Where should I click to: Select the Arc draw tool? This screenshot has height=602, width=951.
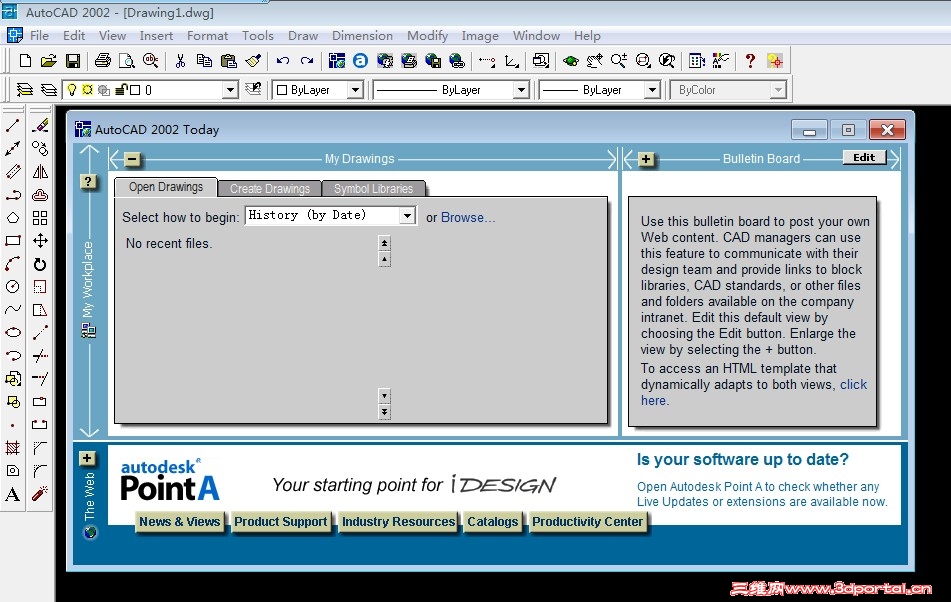13,264
